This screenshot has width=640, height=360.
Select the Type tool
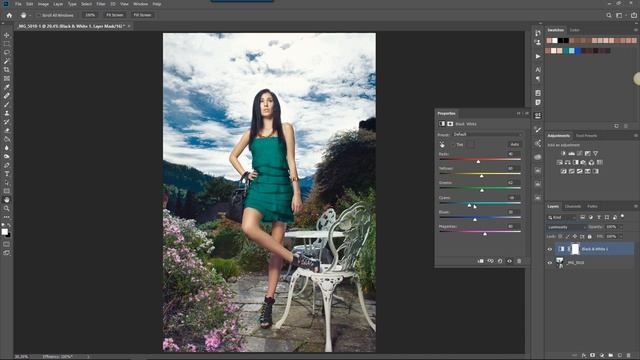point(7,174)
